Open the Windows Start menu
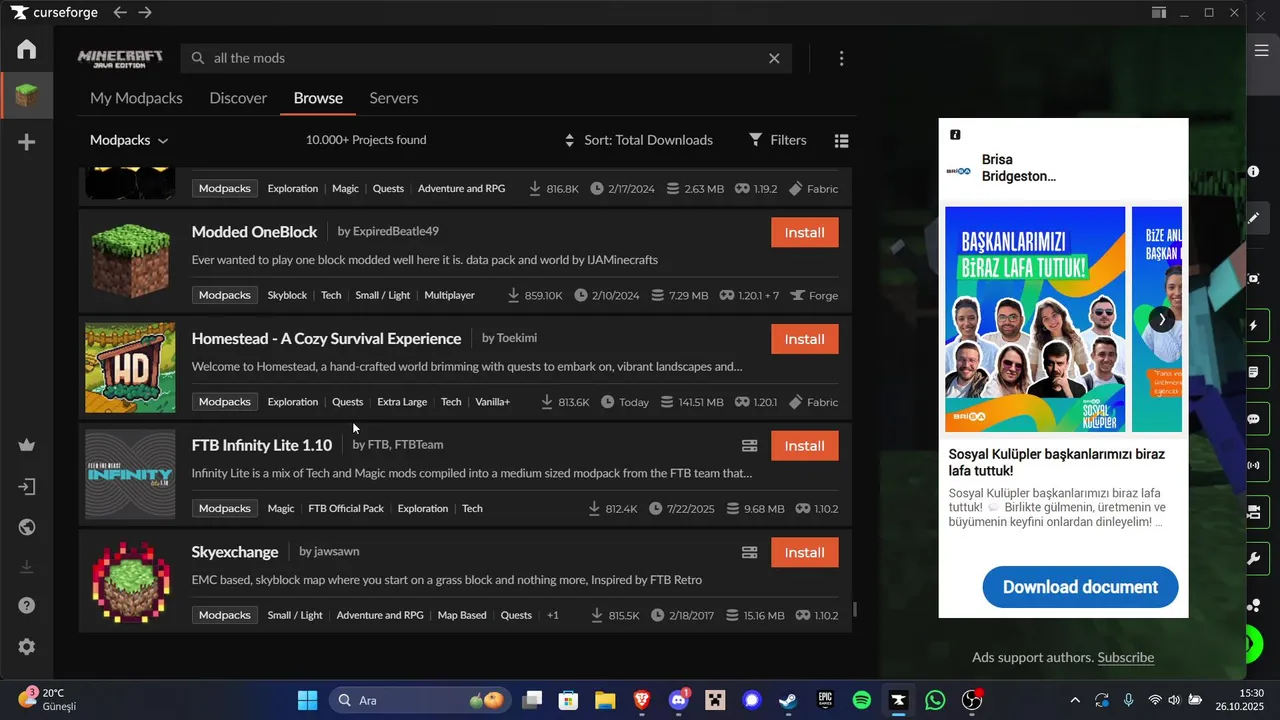This screenshot has width=1280, height=720. 307,700
